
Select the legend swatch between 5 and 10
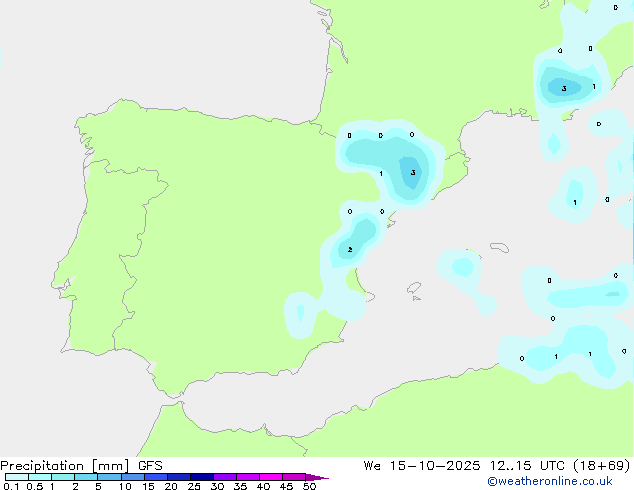click(109, 477)
